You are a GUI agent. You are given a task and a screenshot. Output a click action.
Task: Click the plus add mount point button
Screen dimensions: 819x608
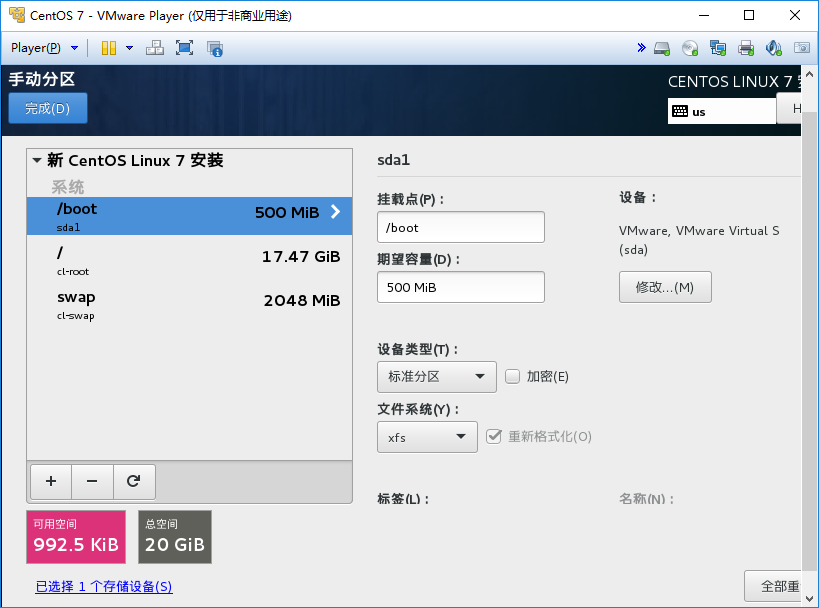coord(51,481)
